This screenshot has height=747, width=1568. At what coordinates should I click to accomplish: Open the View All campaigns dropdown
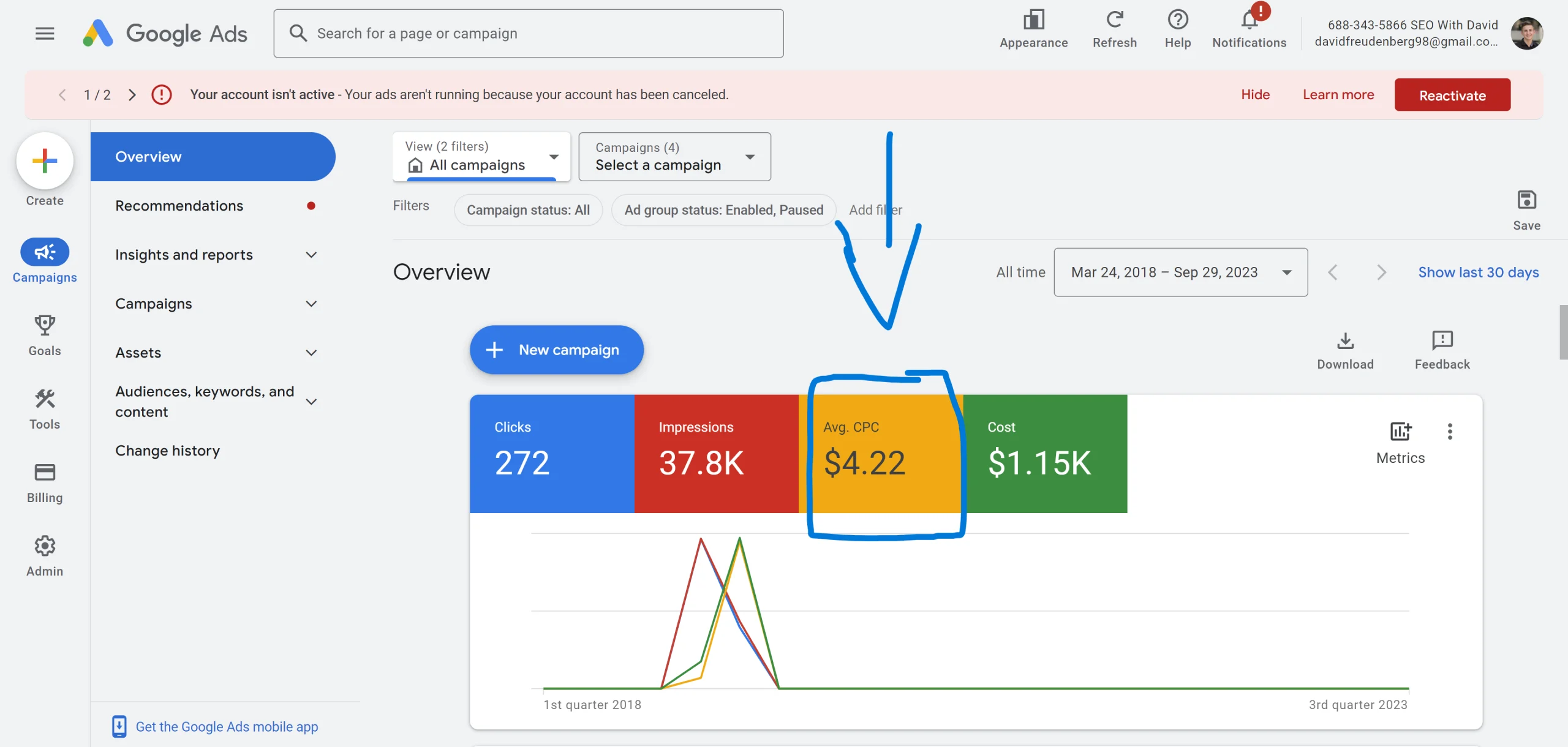(481, 157)
